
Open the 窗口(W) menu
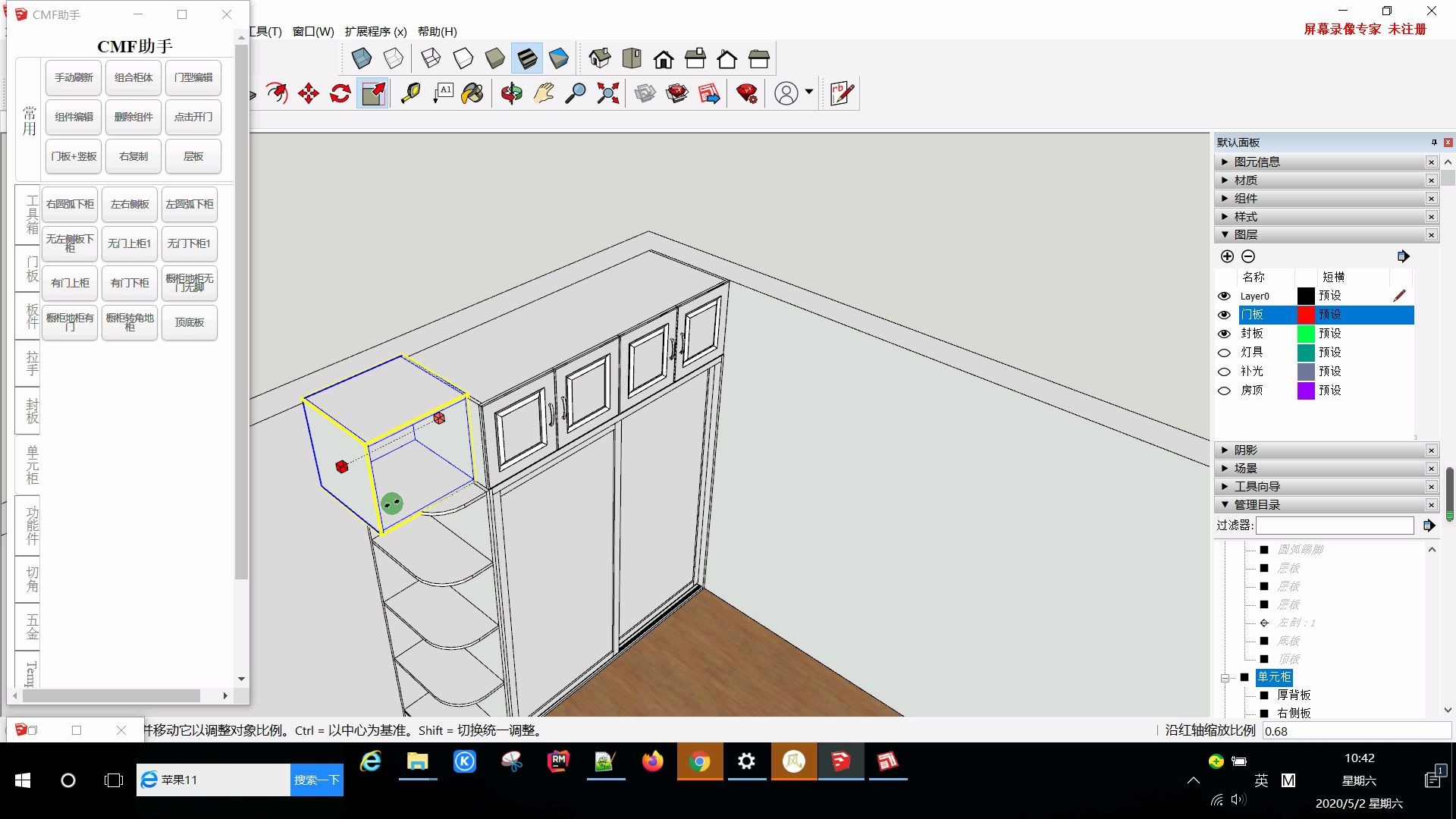pos(312,31)
